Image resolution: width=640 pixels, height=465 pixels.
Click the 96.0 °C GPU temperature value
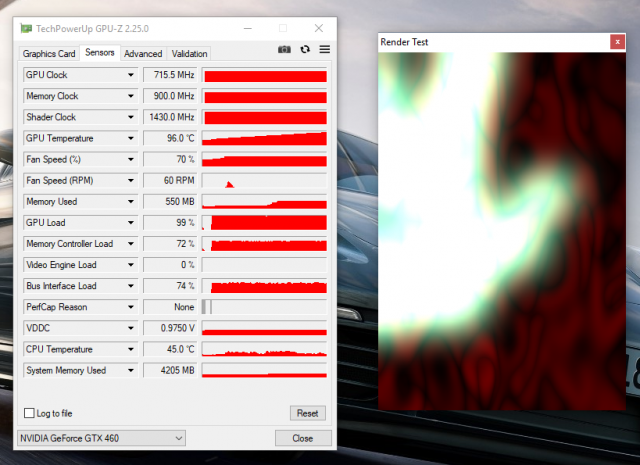(x=170, y=138)
